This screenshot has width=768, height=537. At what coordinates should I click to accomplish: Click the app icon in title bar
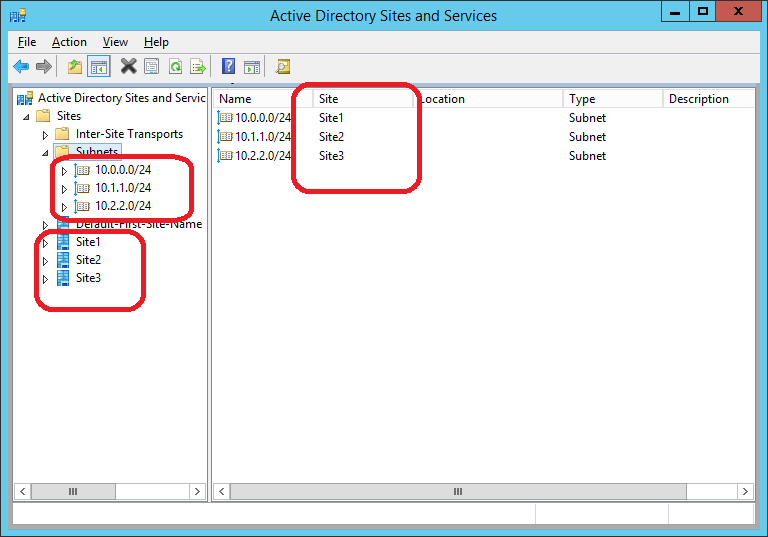(18, 16)
